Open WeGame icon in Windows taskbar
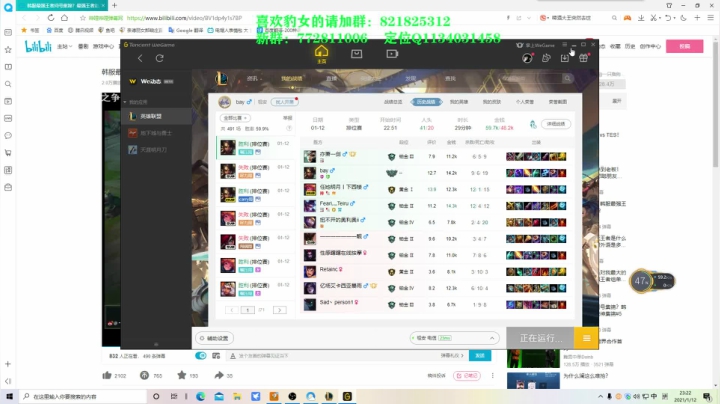 click(347, 396)
